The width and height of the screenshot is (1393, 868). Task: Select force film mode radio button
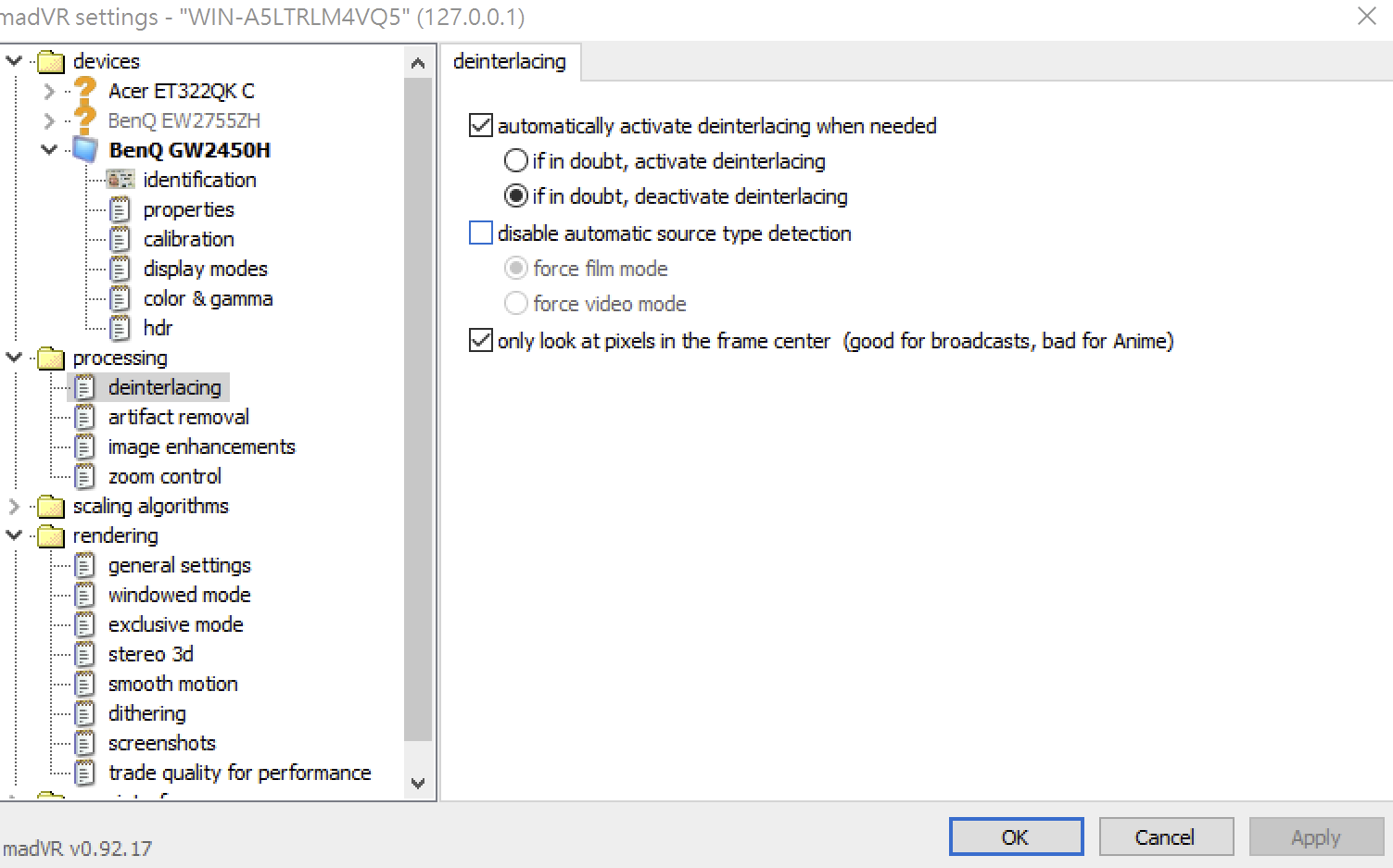515,269
